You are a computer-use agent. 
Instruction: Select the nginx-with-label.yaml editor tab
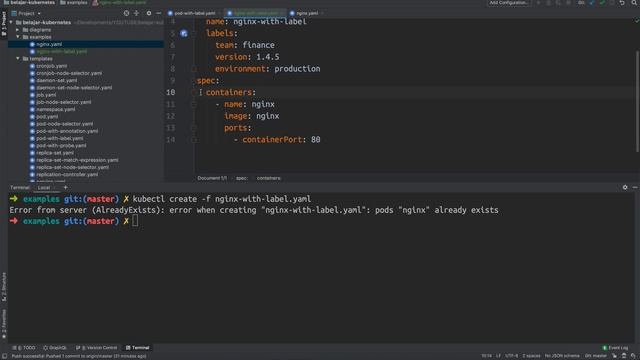click(255, 13)
